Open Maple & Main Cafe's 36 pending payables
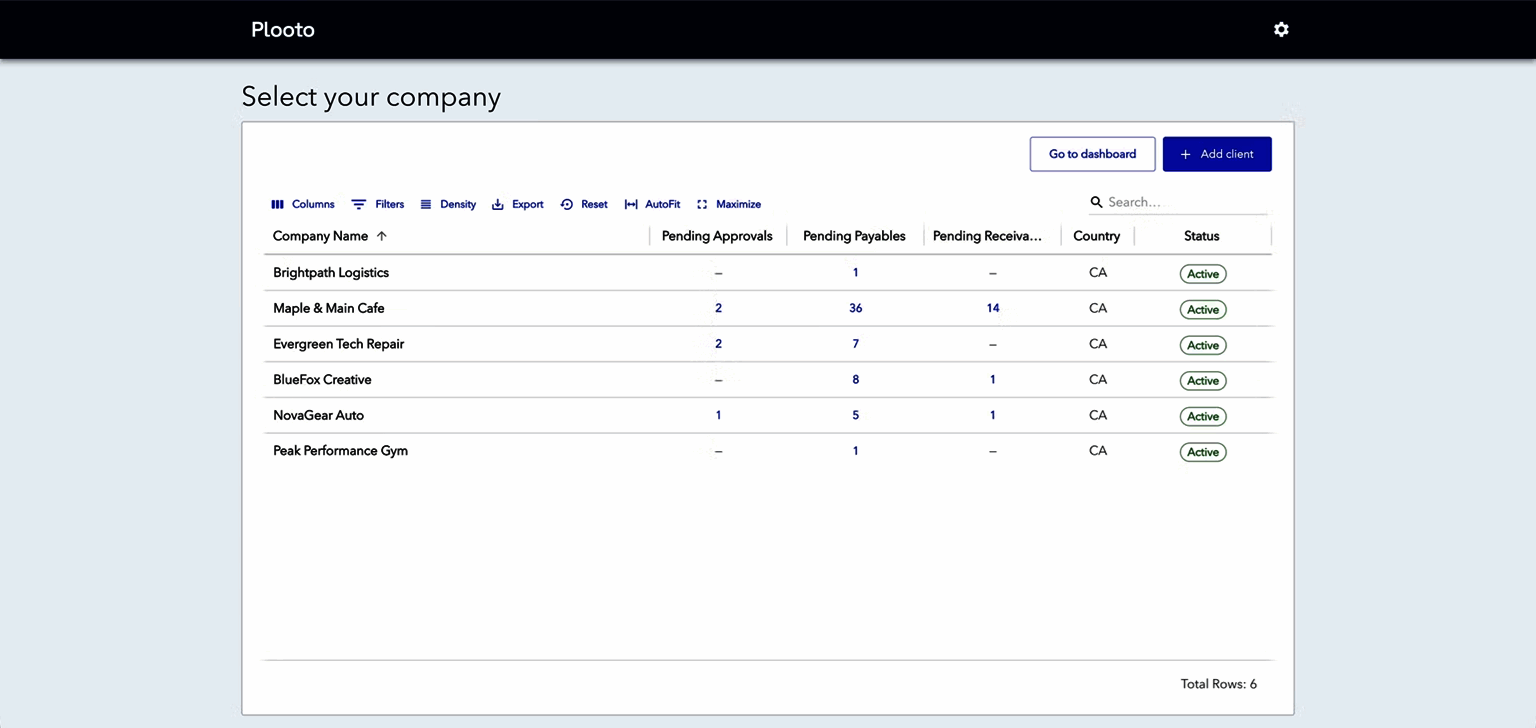Screen dimensions: 1536x728 [x=855, y=308]
